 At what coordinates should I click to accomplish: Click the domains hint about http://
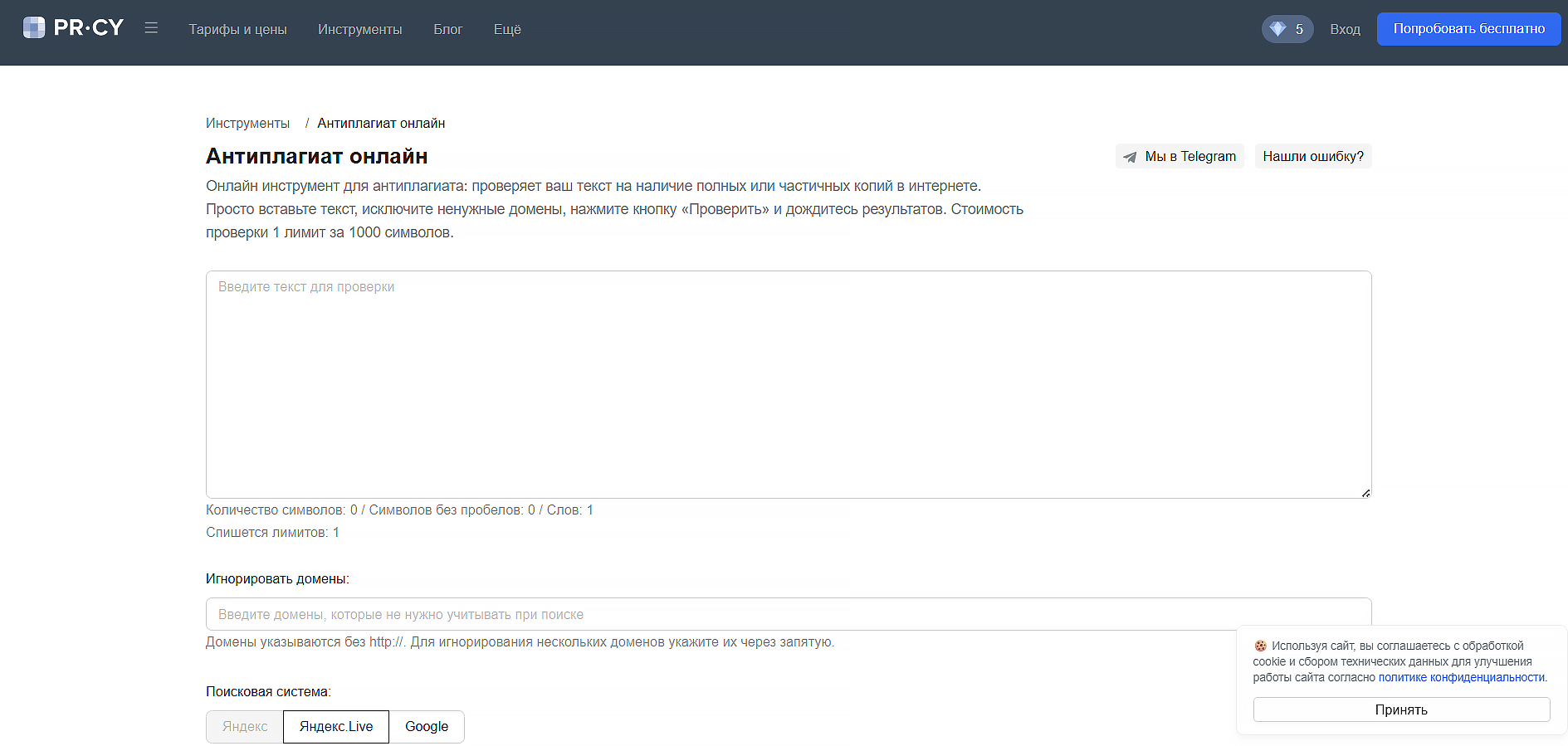[x=520, y=641]
